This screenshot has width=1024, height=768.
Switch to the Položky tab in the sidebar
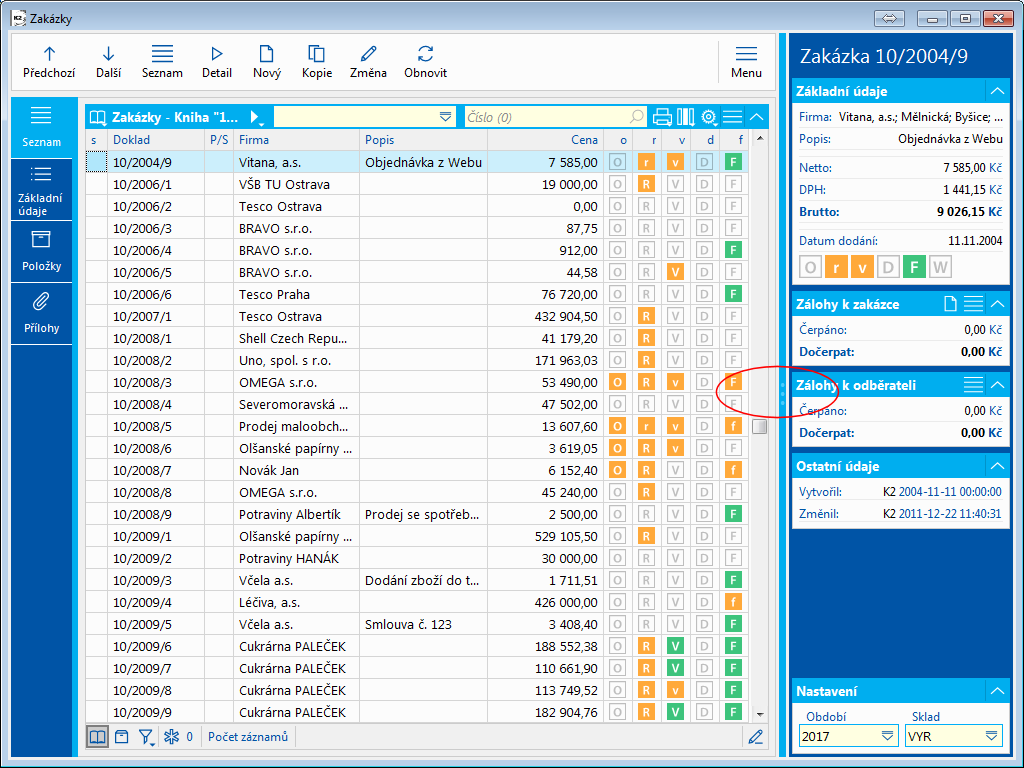[x=41, y=250]
